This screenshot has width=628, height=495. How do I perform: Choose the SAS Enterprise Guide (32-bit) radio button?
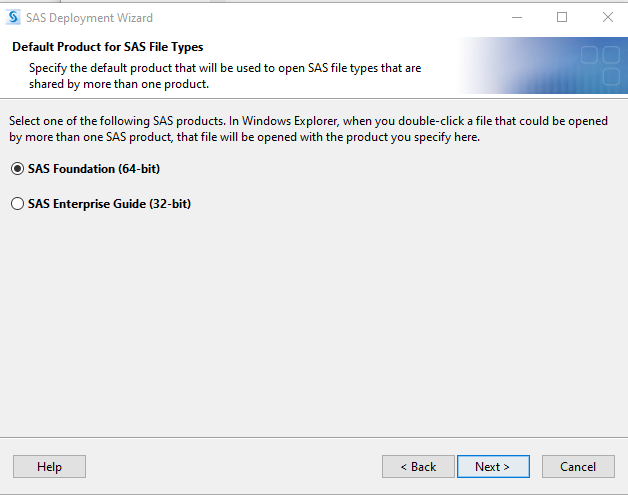coord(17,204)
